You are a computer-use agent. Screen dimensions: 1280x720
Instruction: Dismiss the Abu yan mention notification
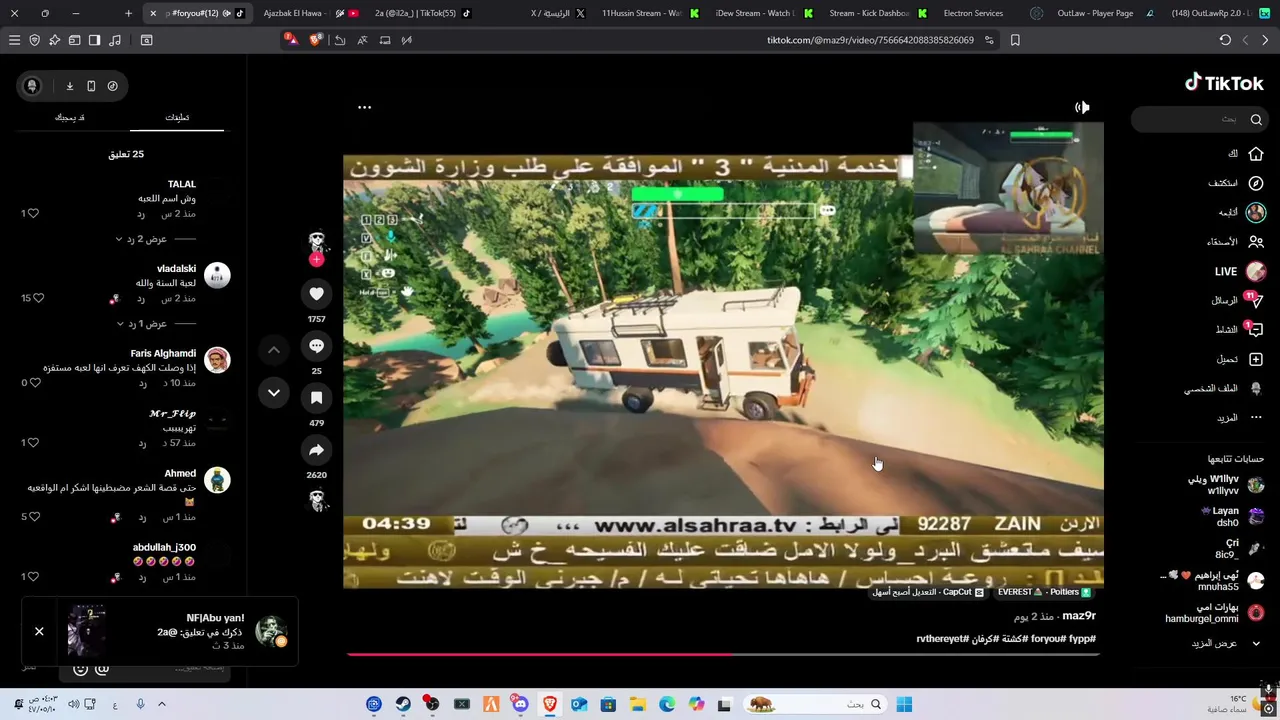pyautogui.click(x=39, y=631)
